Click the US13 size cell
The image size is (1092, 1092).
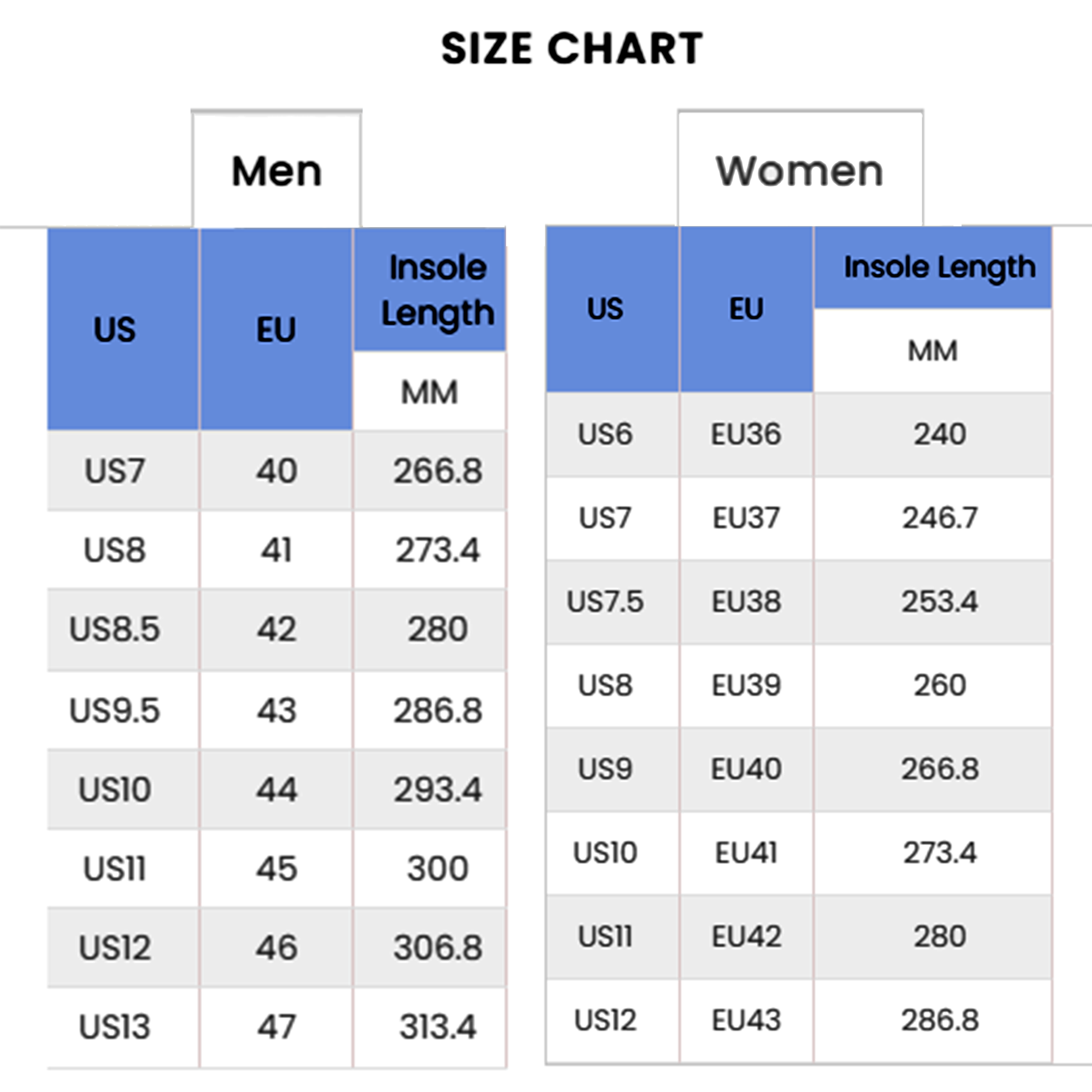pos(115,1026)
